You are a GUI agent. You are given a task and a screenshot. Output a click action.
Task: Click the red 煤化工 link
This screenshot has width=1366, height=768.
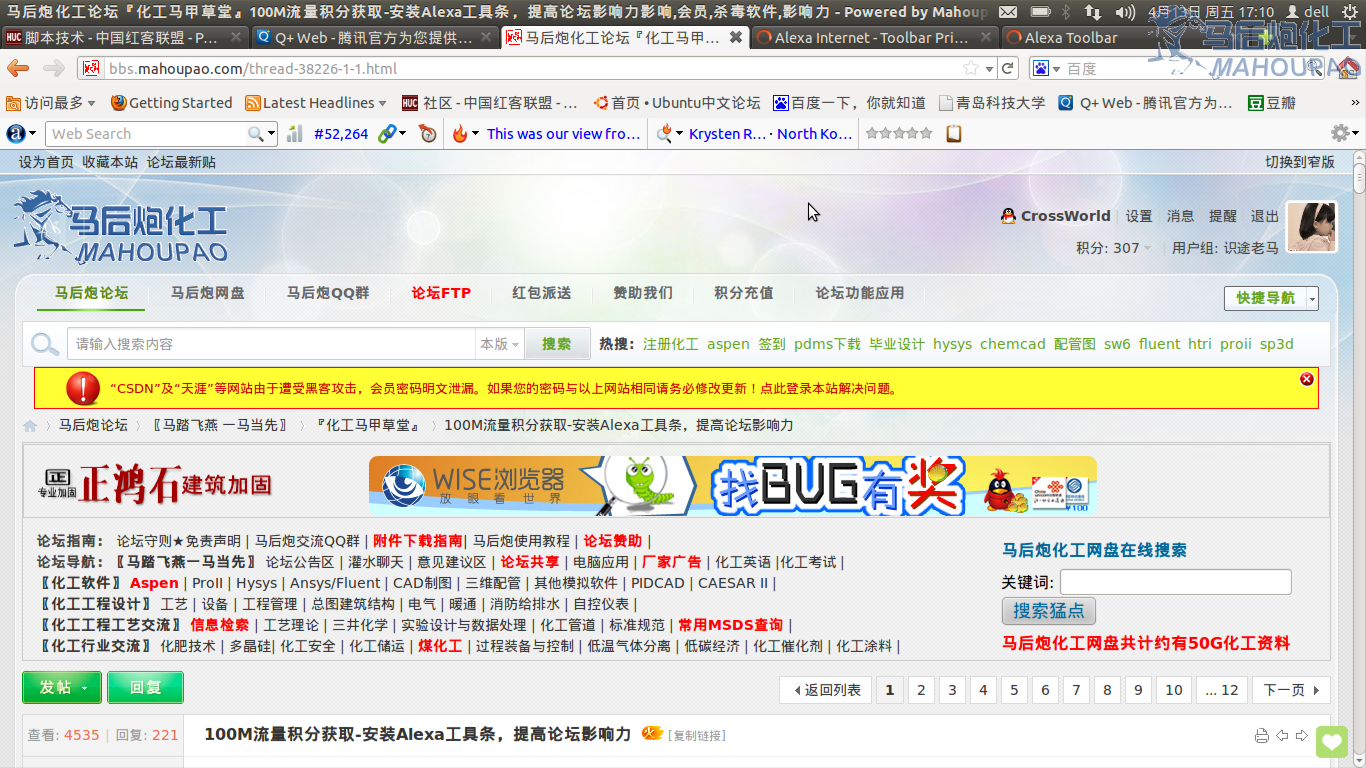click(x=440, y=646)
